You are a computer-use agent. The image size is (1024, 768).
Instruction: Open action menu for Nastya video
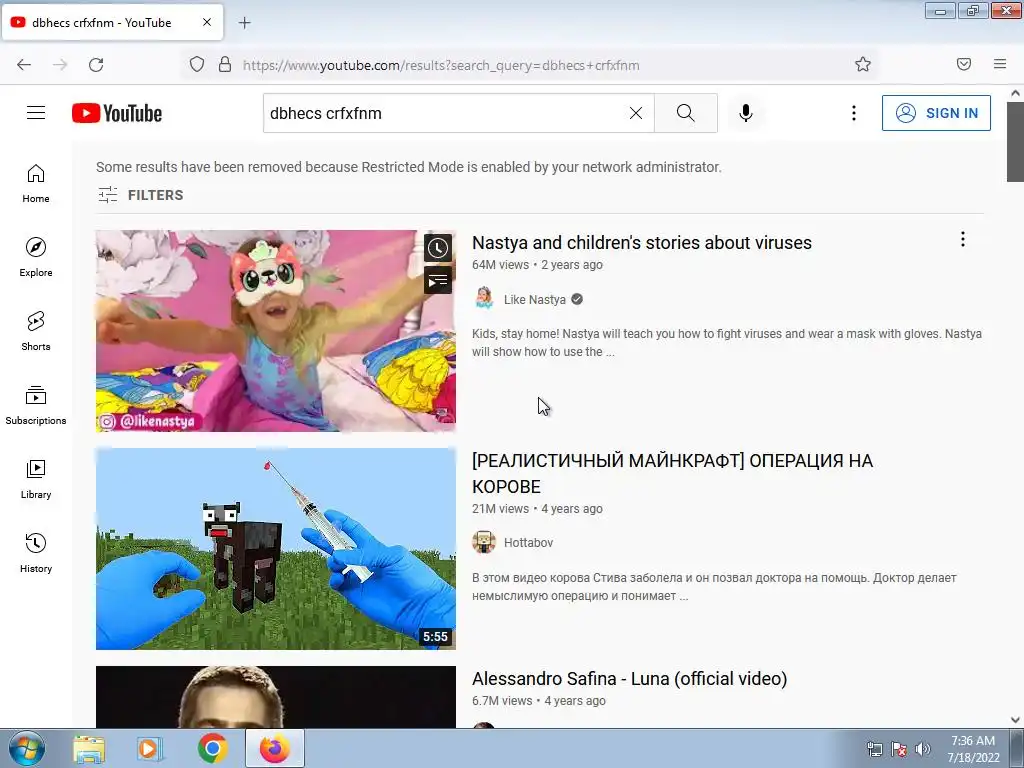click(963, 239)
